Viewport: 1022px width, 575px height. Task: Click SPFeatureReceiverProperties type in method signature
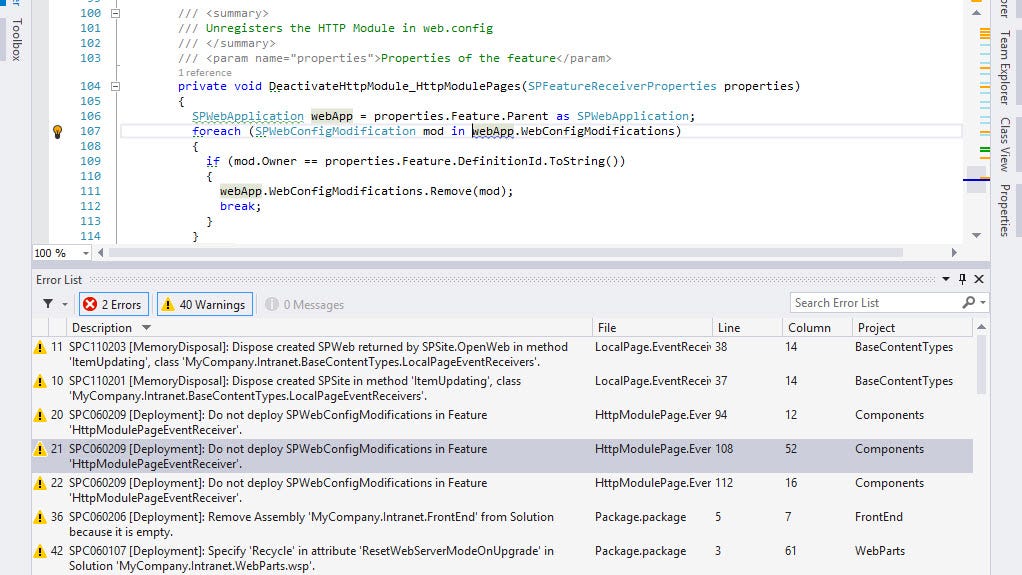click(x=622, y=86)
